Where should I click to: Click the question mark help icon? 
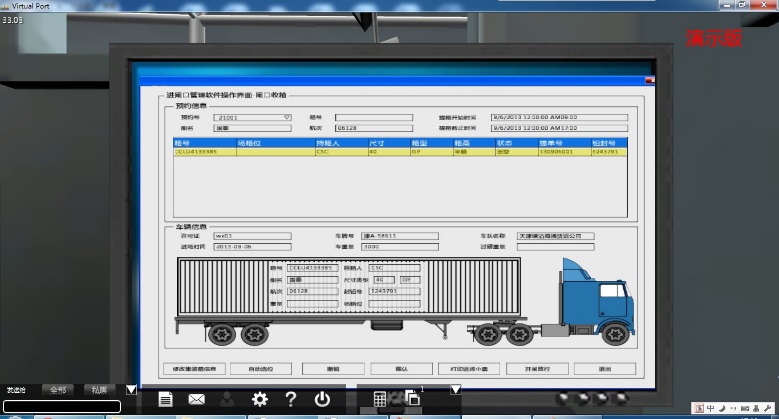pos(290,399)
